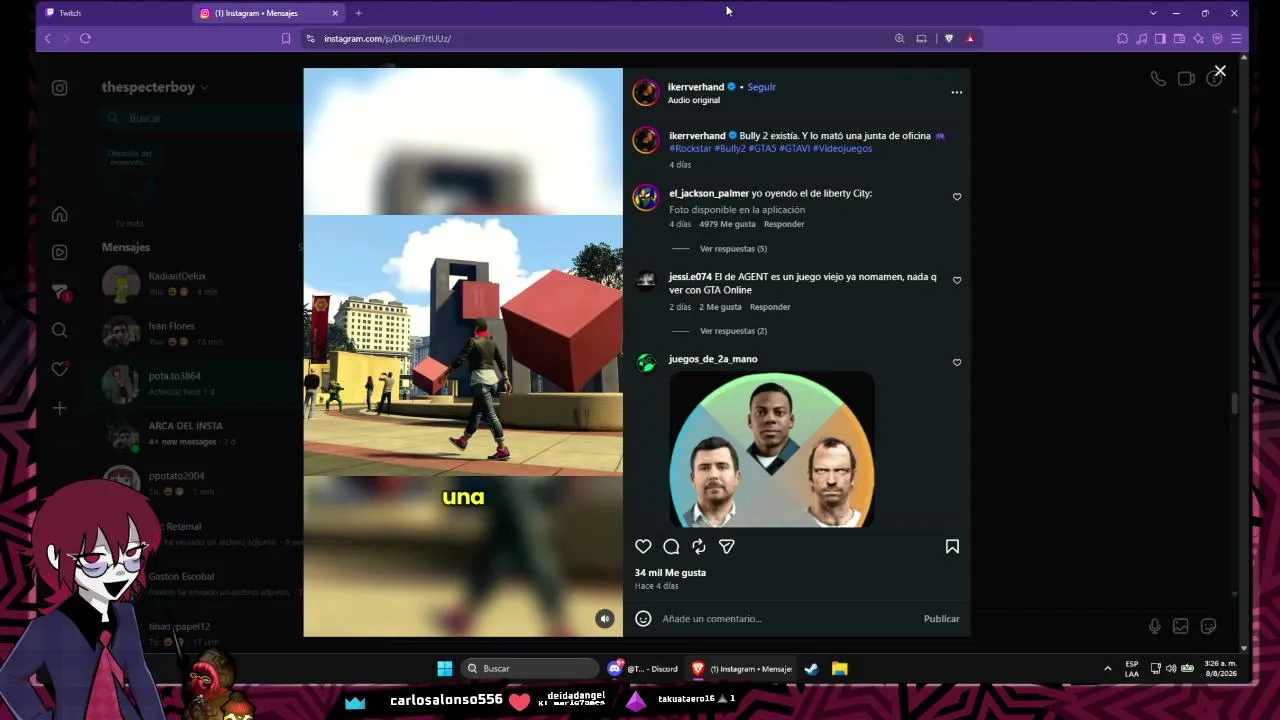Expand the thespecterboy account switcher
This screenshot has height=720, width=1280.
tap(155, 87)
